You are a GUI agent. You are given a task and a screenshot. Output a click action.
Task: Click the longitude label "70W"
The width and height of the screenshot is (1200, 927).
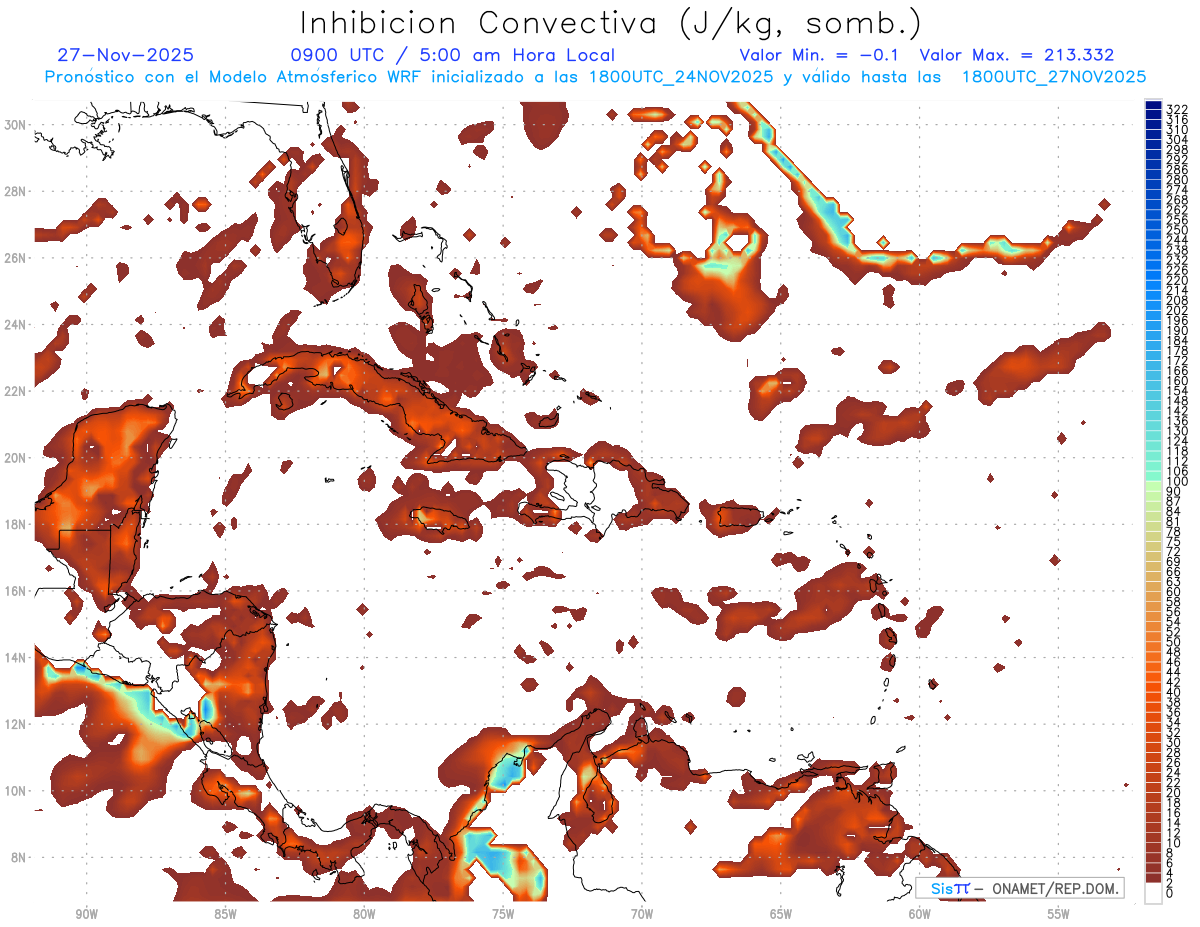(642, 914)
